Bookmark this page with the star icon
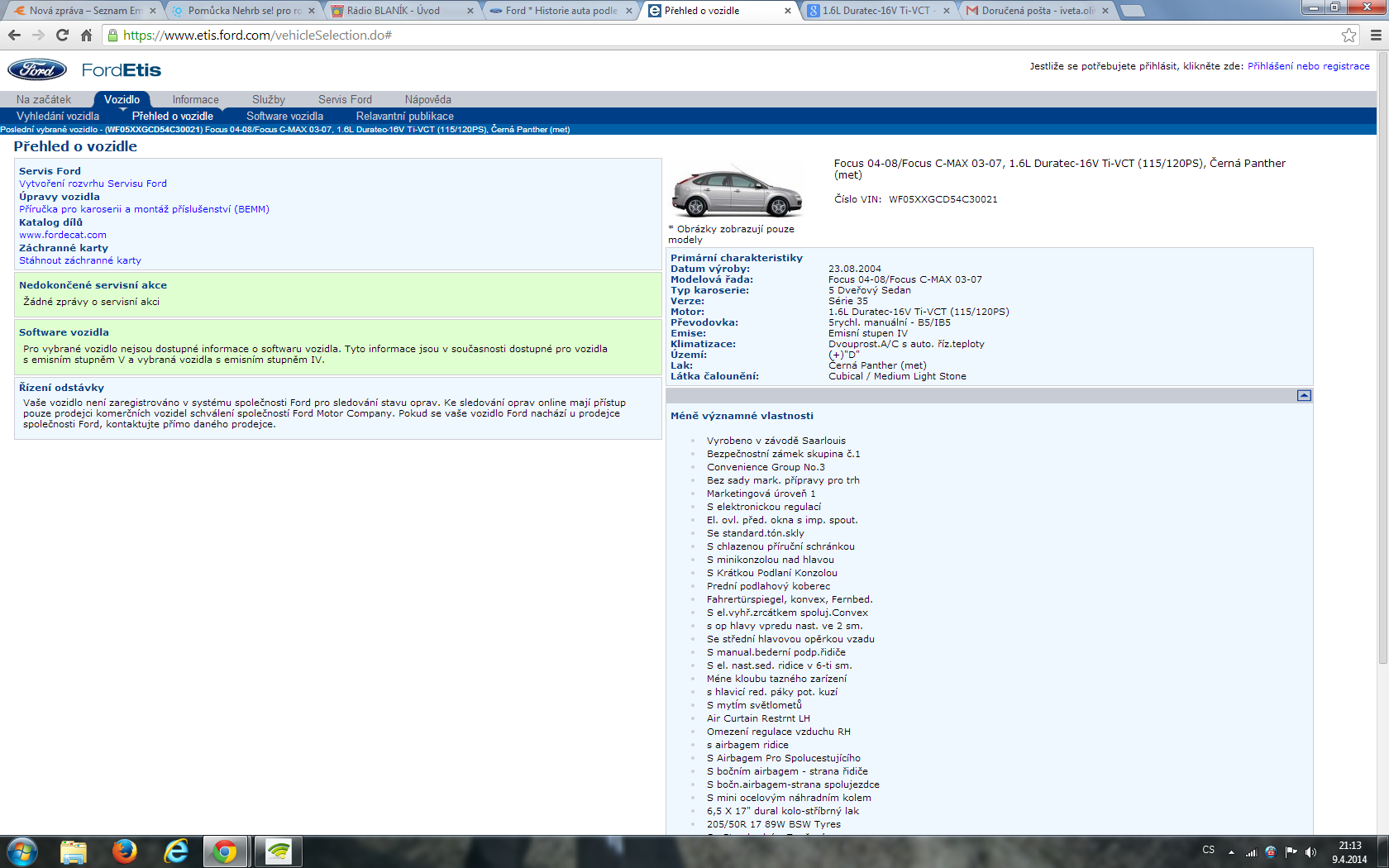This screenshot has width=1389, height=868. click(1348, 35)
